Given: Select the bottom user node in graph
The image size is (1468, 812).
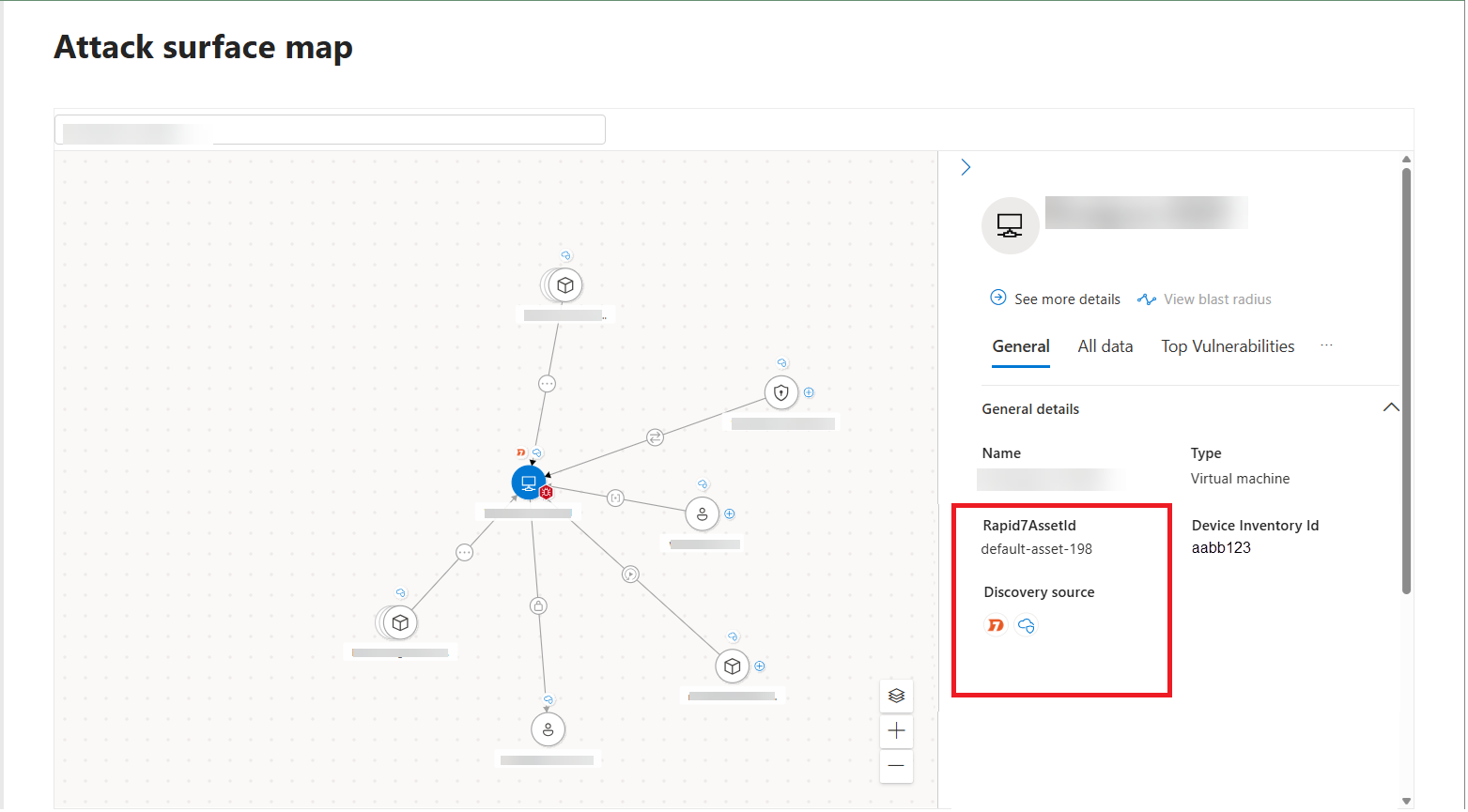Looking at the screenshot, I should [548, 729].
